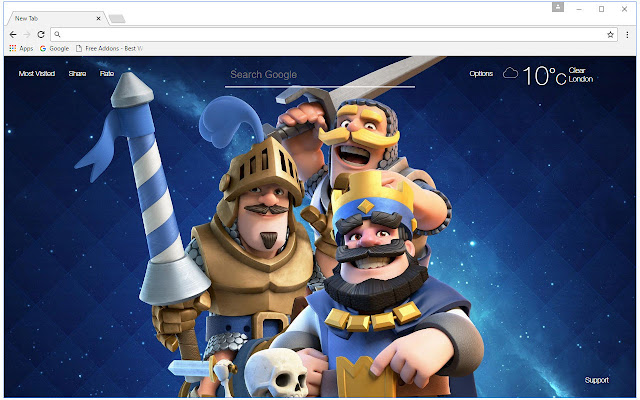Image resolution: width=640 pixels, height=400 pixels.
Task: Close the New Tab tab
Action: pos(98,18)
